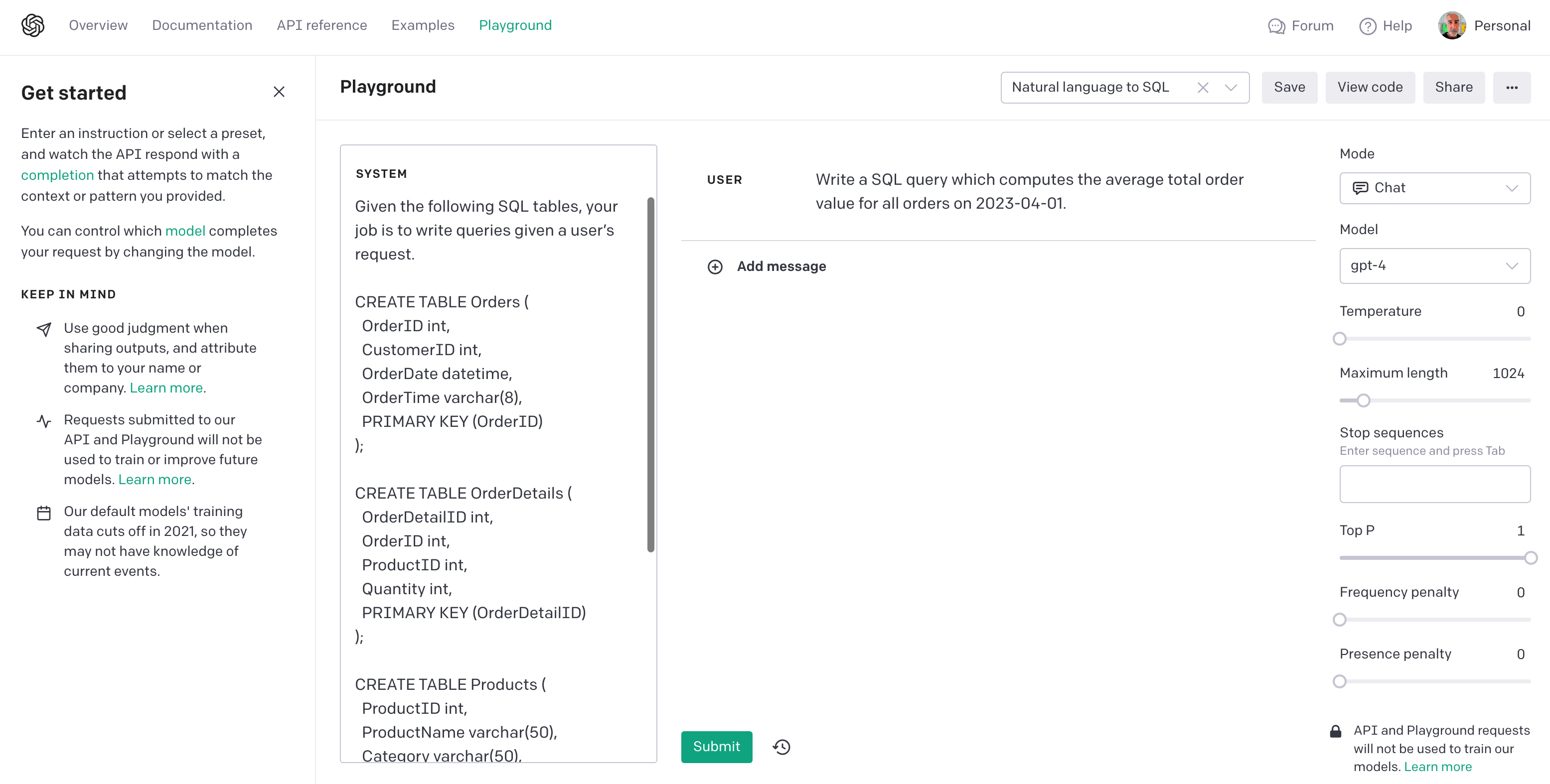
Task: Open the Mode Chat dropdown
Action: tap(1434, 188)
